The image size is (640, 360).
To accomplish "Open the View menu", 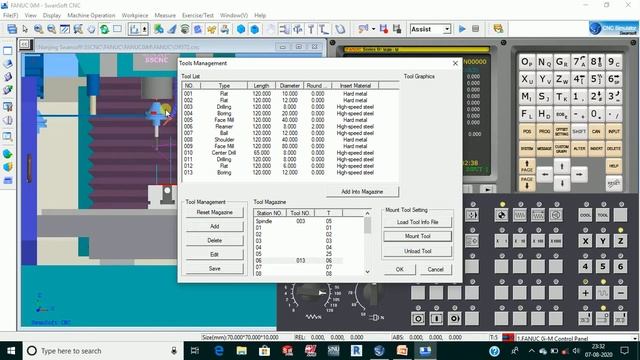I will coord(31,15).
